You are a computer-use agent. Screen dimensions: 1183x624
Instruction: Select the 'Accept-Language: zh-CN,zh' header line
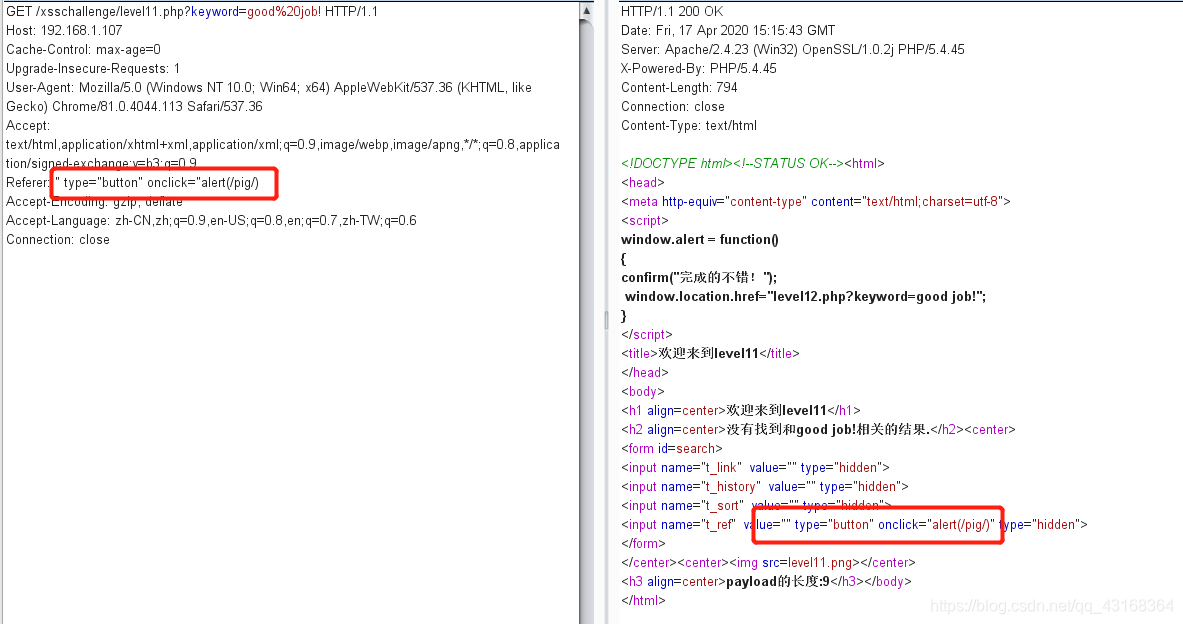click(211, 220)
